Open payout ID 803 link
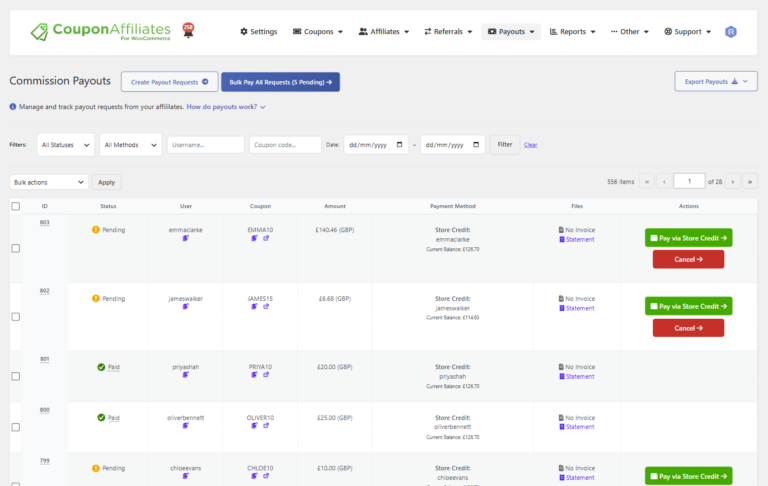The image size is (768, 486). tap(45, 222)
